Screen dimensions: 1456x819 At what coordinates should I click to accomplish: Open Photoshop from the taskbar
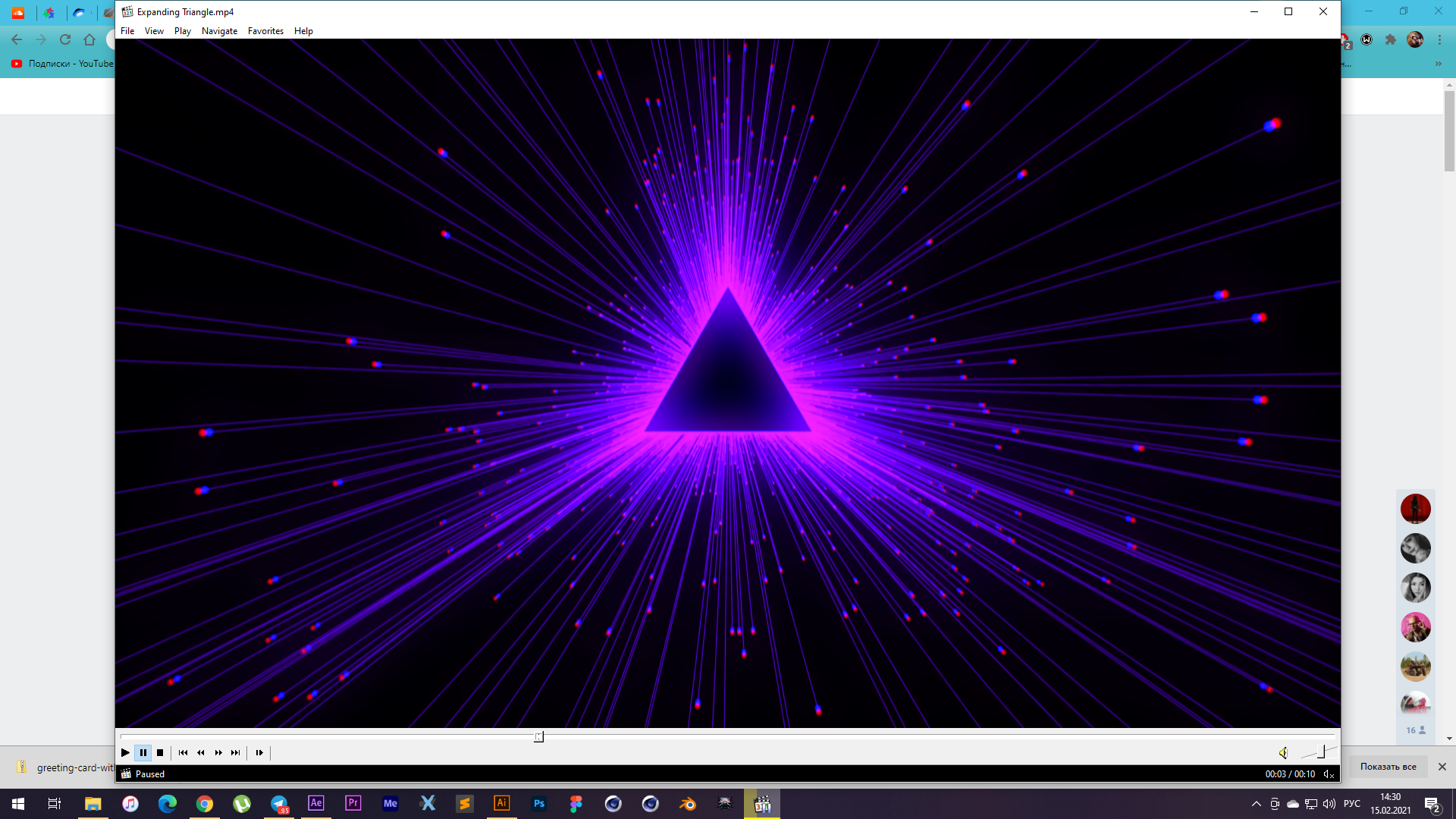tap(539, 804)
